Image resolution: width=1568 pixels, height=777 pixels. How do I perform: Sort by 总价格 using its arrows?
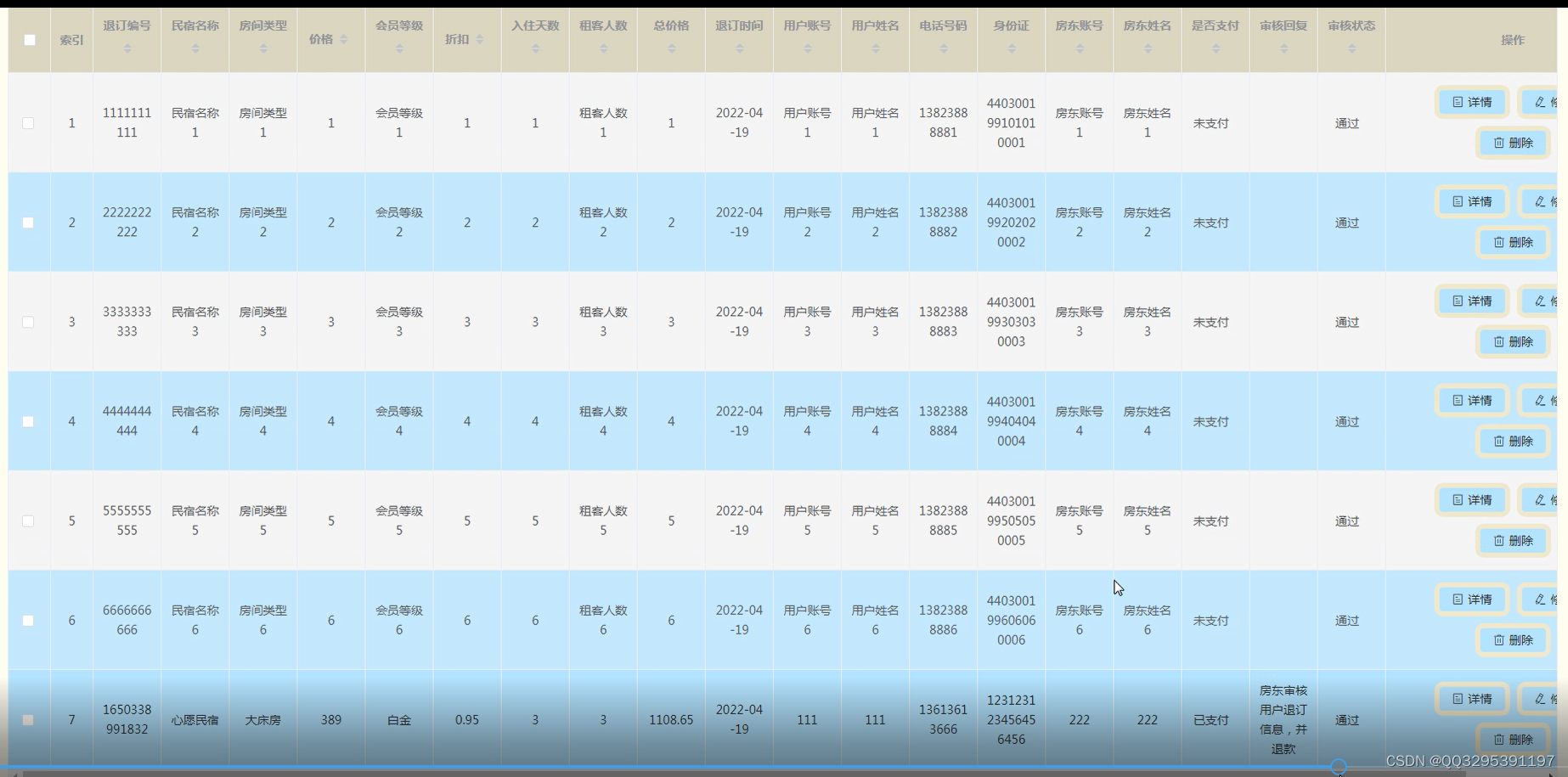click(x=671, y=49)
